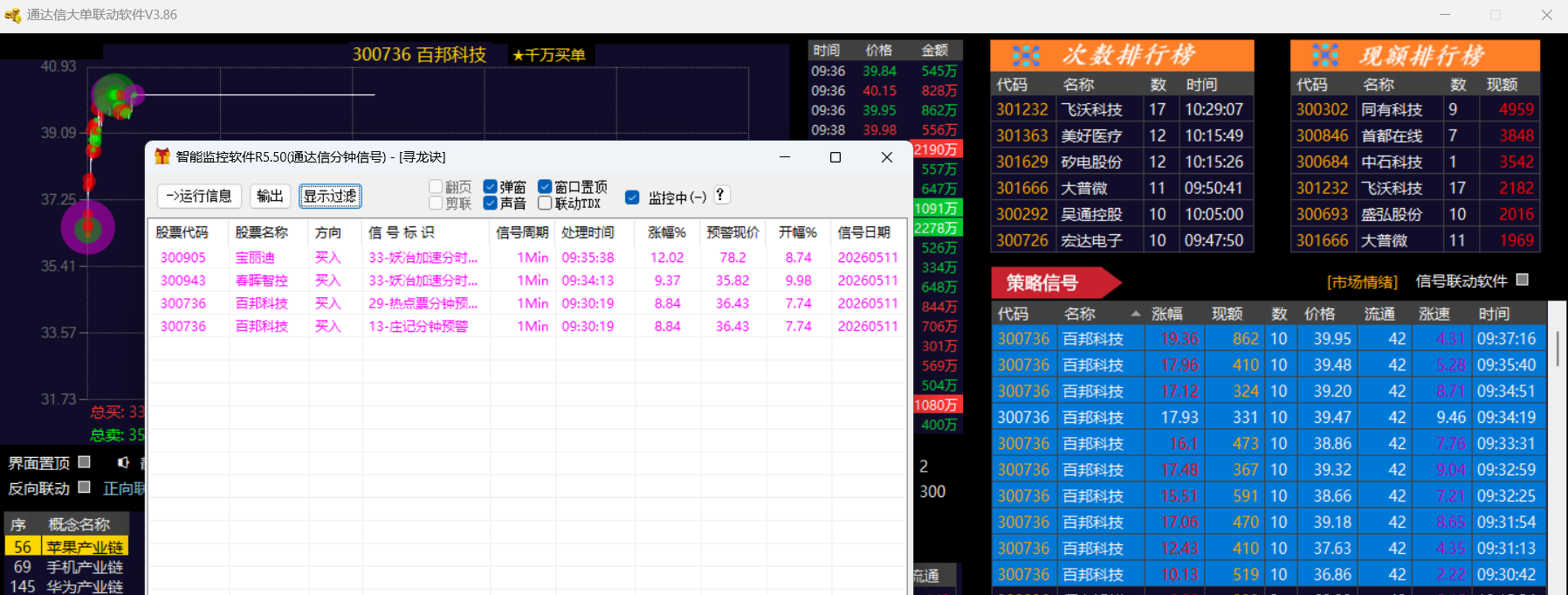Enable the 界面置顶 checkbox
1568x595 pixels.
pos(85,461)
